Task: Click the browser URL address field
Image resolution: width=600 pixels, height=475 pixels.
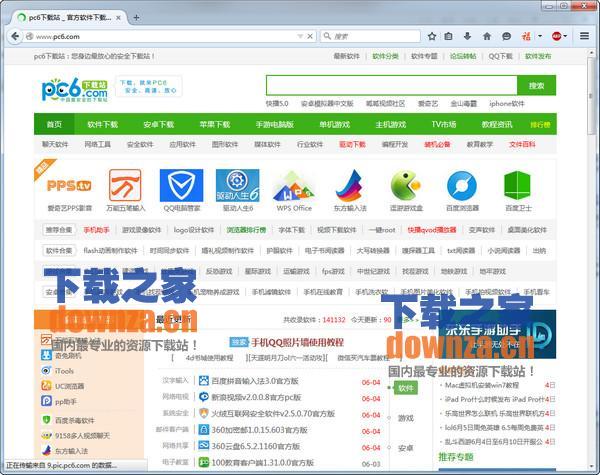Action: click(x=165, y=36)
